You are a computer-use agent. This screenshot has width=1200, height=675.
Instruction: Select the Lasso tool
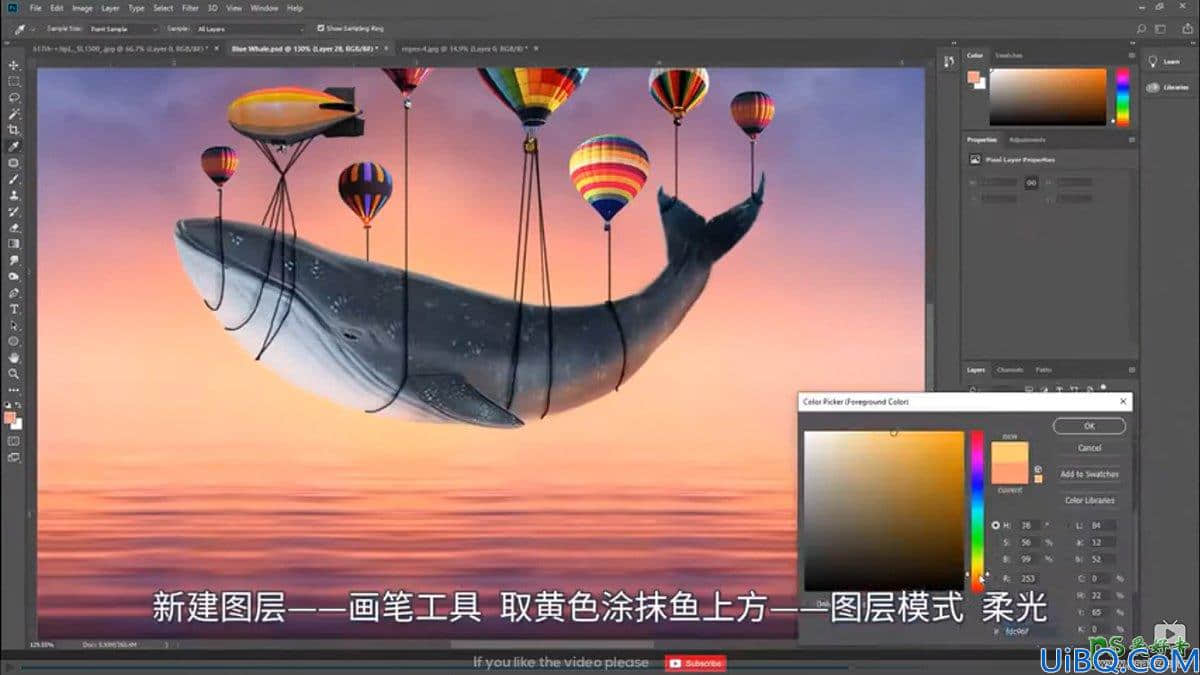14,98
